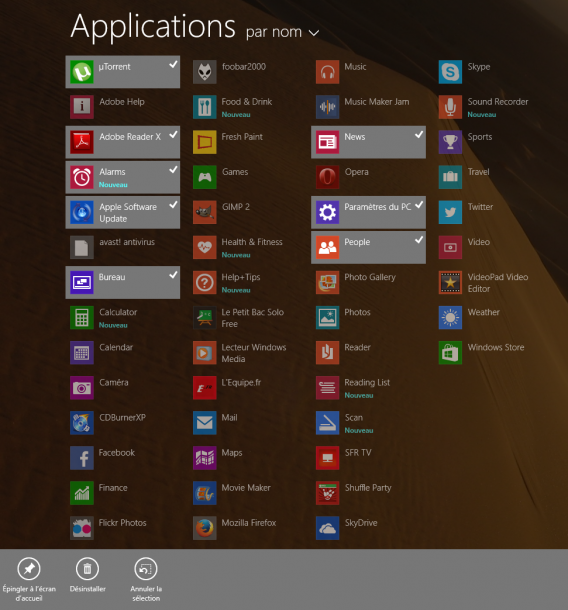Open the GIMP 2 icon
This screenshot has width=568, height=610.
205,212
